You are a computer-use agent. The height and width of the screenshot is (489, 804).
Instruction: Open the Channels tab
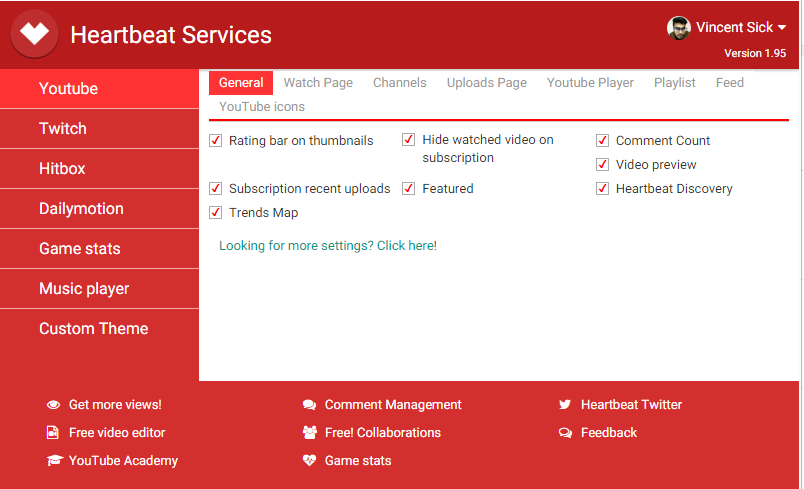point(399,83)
